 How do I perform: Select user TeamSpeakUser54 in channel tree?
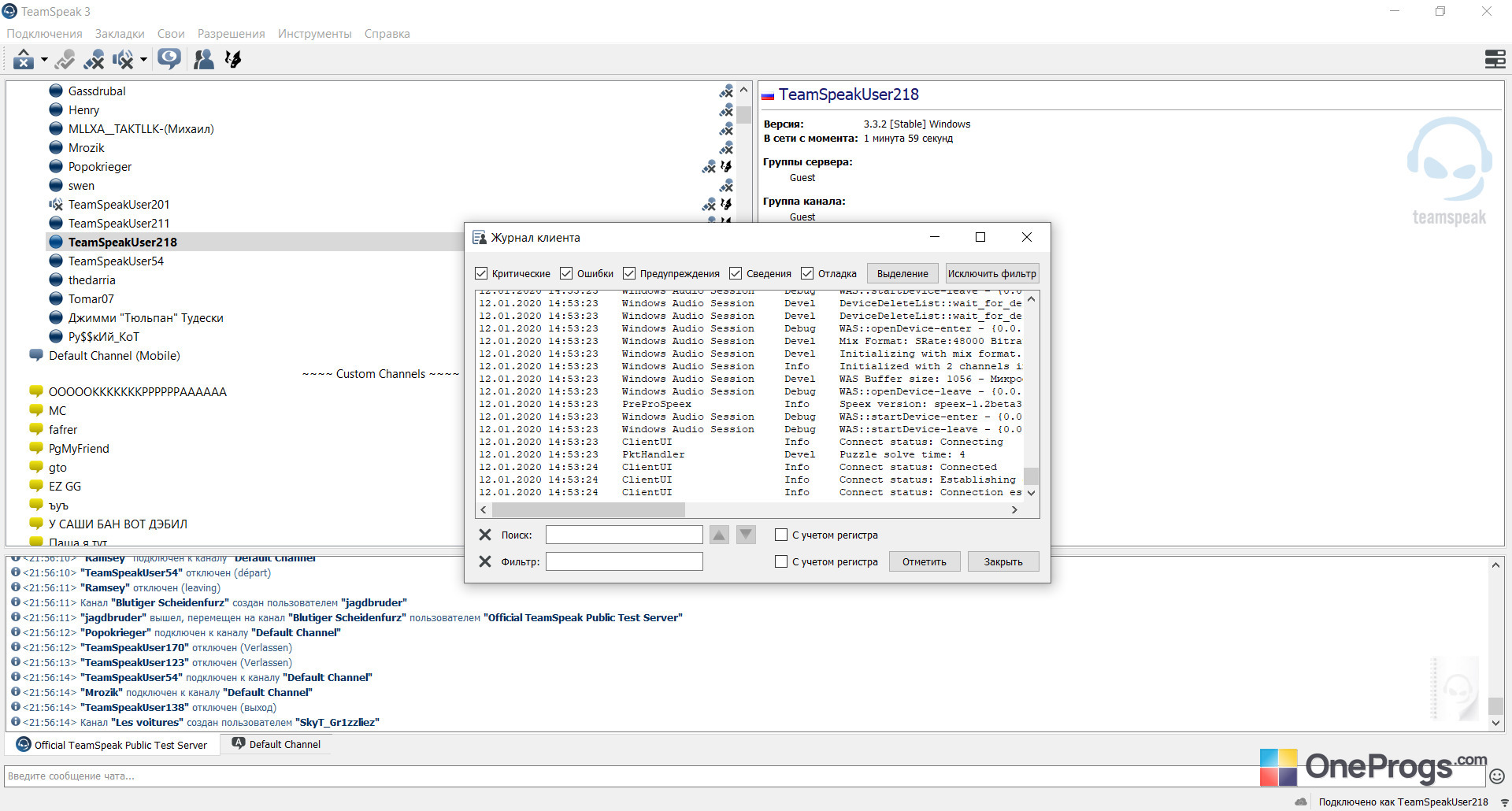116,261
